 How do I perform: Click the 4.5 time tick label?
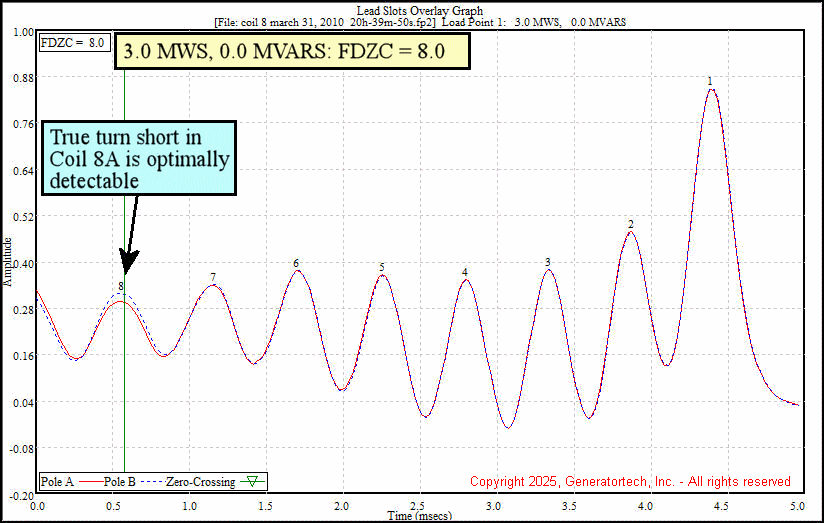722,506
